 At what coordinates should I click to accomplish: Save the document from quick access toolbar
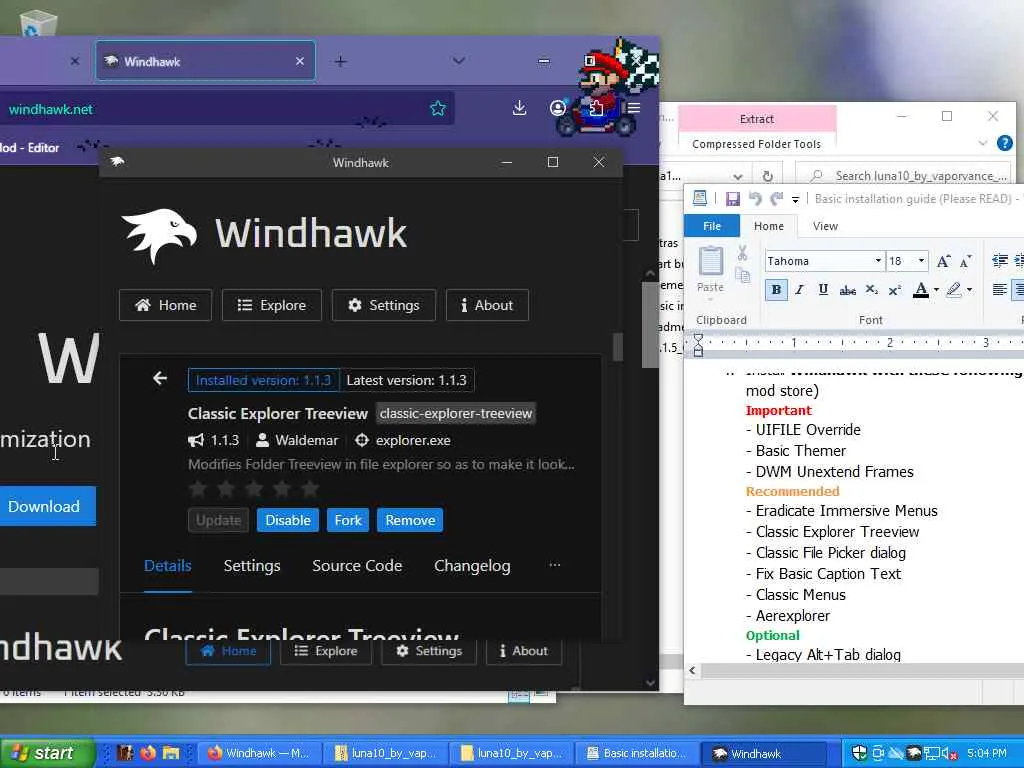pyautogui.click(x=732, y=199)
